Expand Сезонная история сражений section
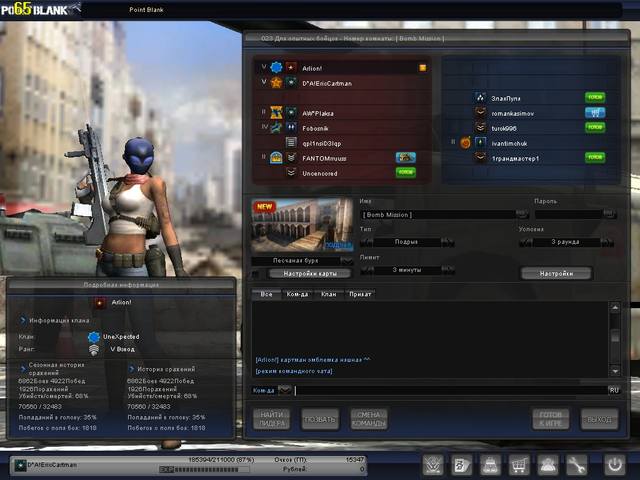This screenshot has width=640, height=480. pos(23,369)
